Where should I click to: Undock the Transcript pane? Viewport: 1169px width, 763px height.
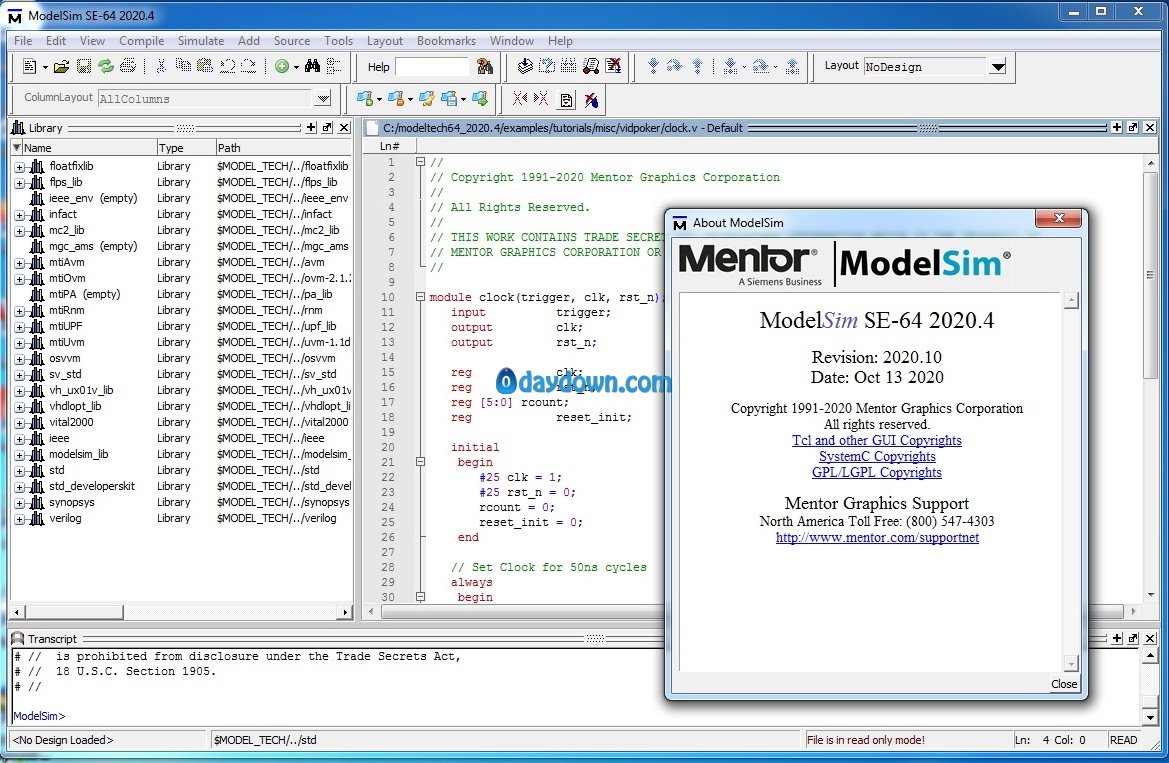pos(1133,638)
